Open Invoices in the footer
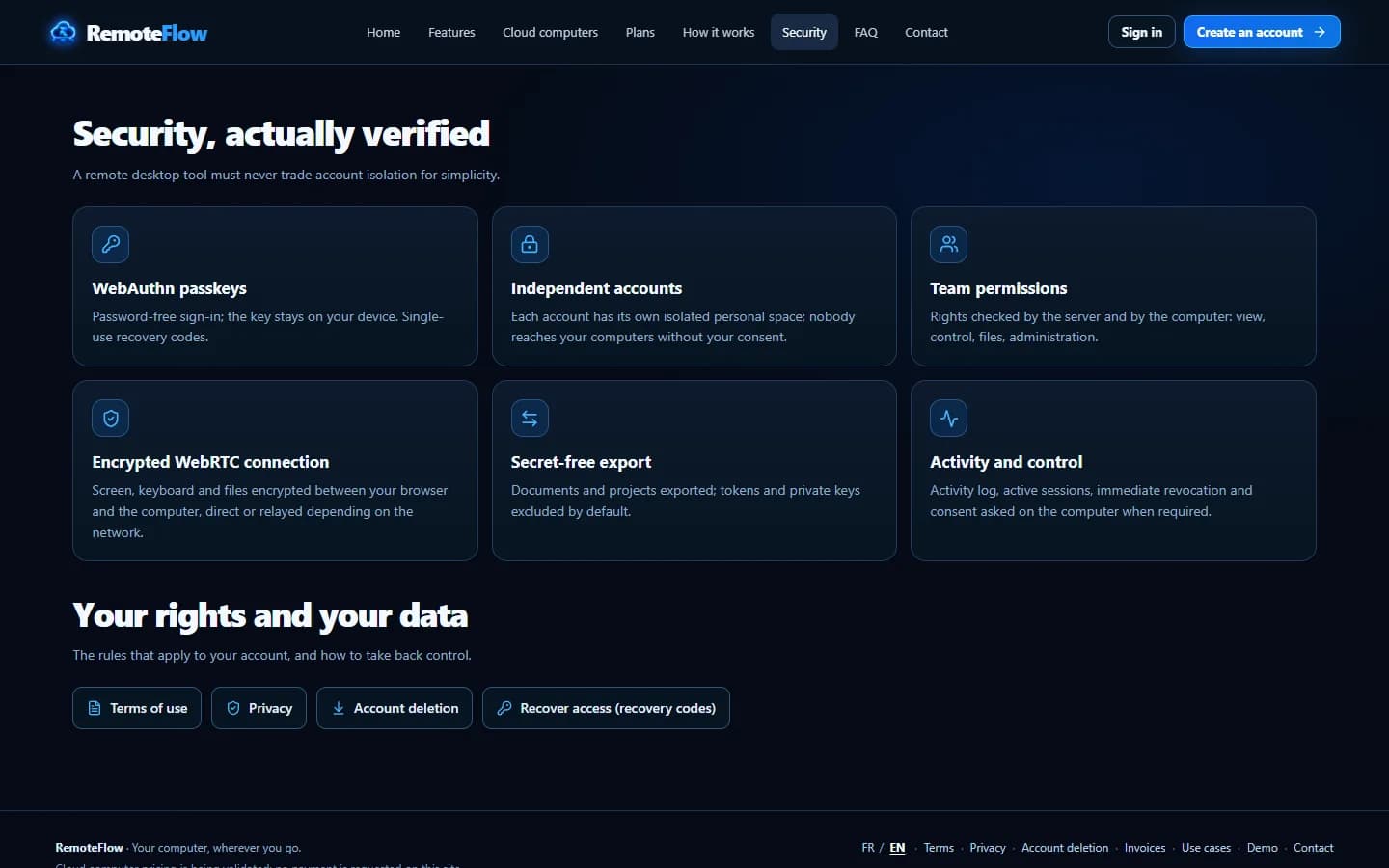The width and height of the screenshot is (1389, 868). (x=1145, y=848)
